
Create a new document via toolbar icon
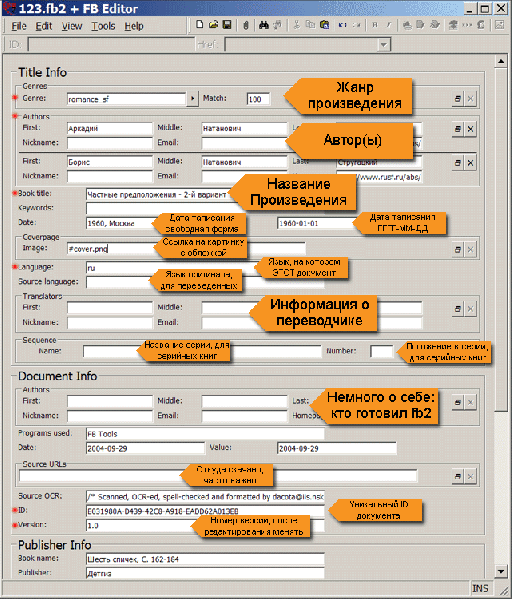click(x=199, y=25)
